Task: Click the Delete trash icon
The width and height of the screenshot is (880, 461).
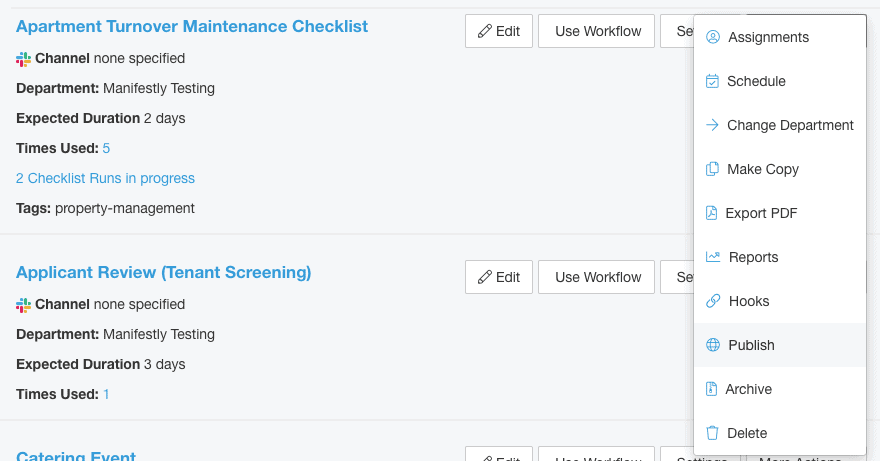Action: (x=713, y=433)
